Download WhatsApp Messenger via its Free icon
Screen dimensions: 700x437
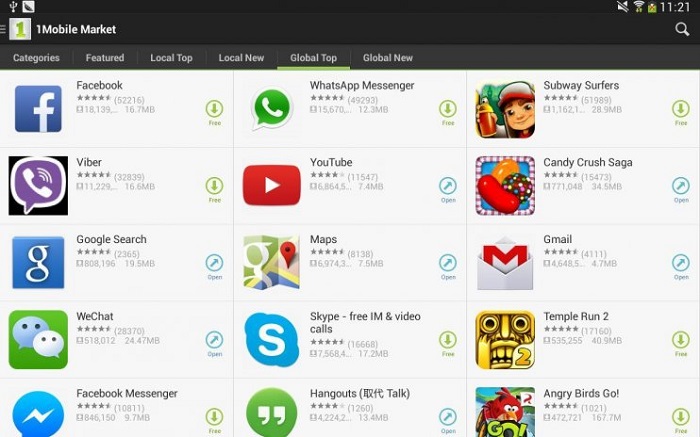448,108
